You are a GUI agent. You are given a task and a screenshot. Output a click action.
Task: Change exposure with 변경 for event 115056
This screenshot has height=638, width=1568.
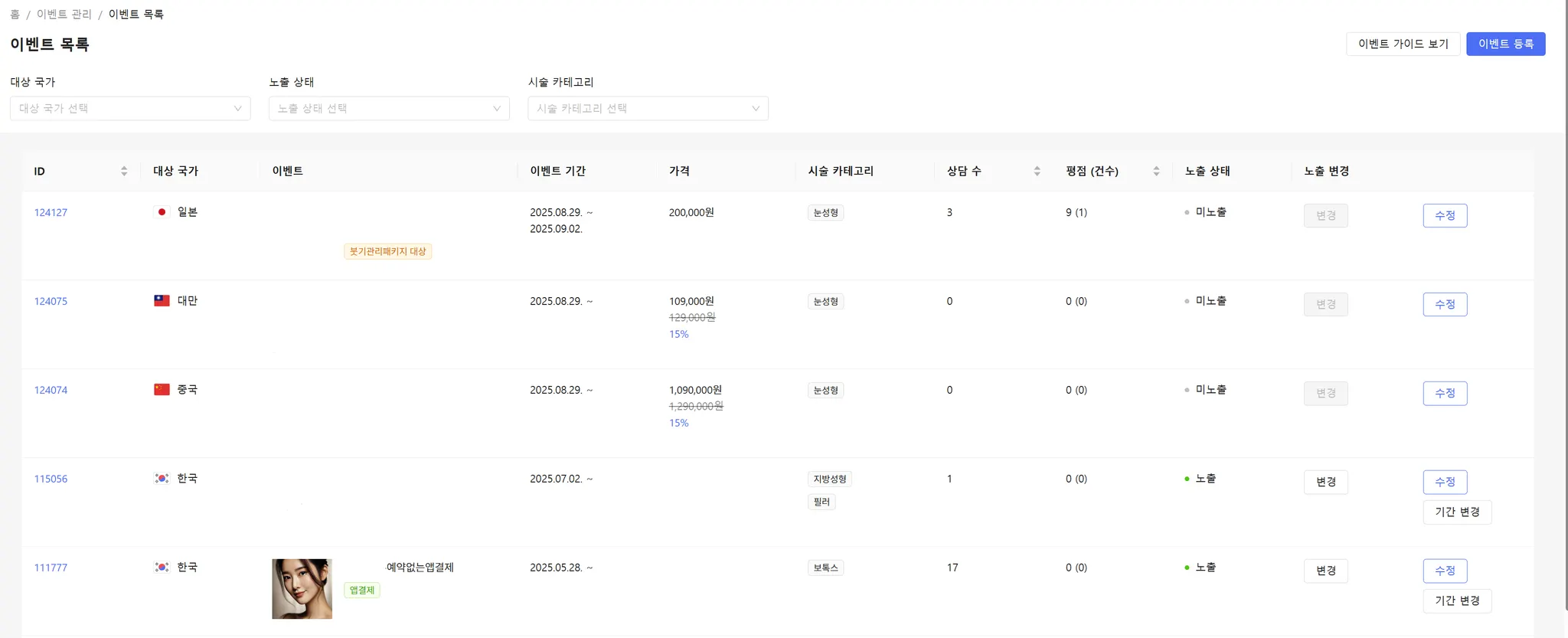pos(1325,482)
